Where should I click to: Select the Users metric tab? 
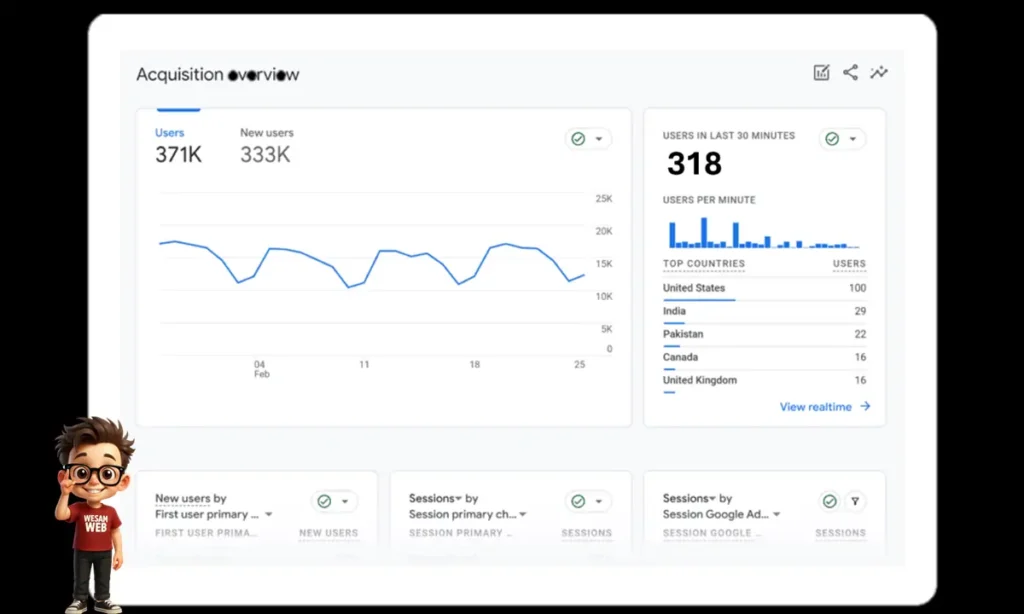(170, 132)
